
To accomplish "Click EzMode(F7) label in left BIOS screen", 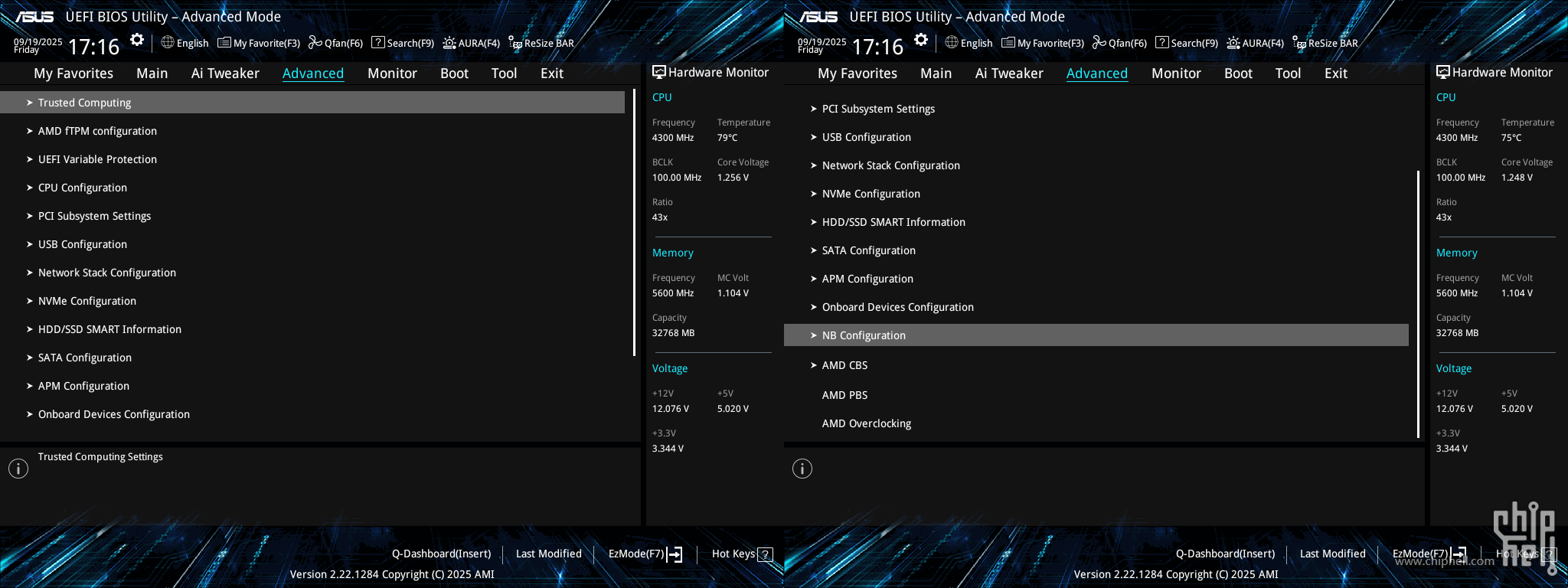I will click(636, 554).
